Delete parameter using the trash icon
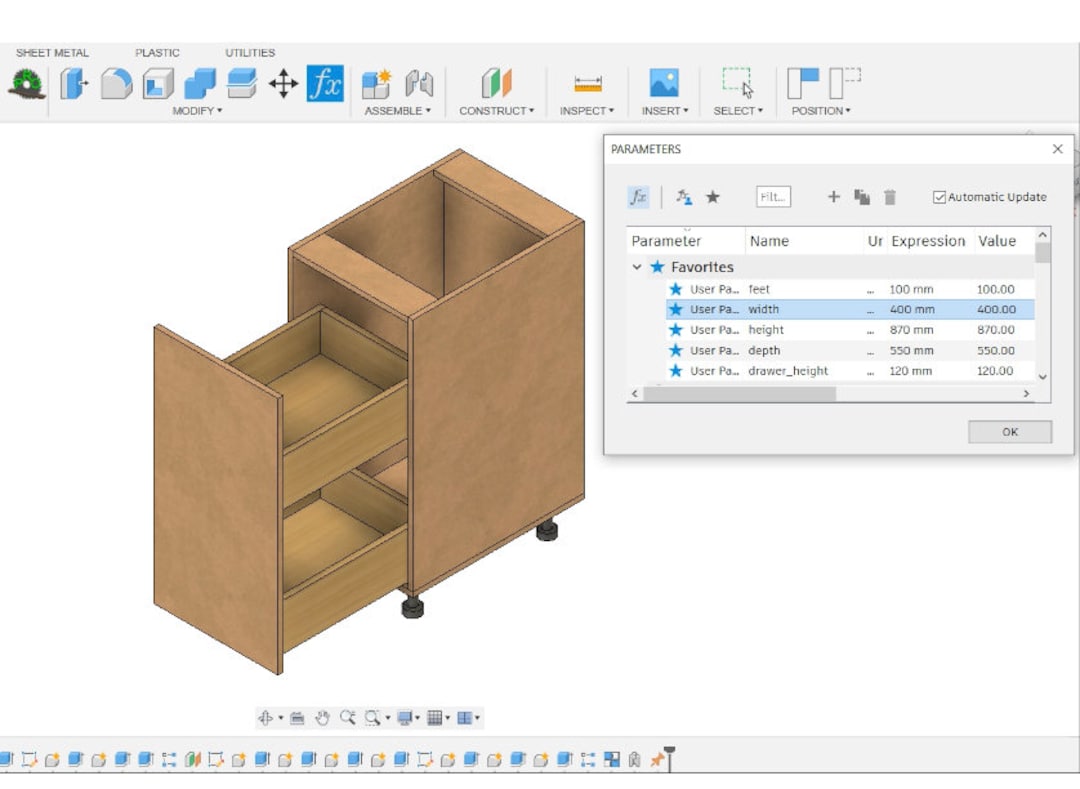This screenshot has width=1080, height=789. tap(890, 197)
